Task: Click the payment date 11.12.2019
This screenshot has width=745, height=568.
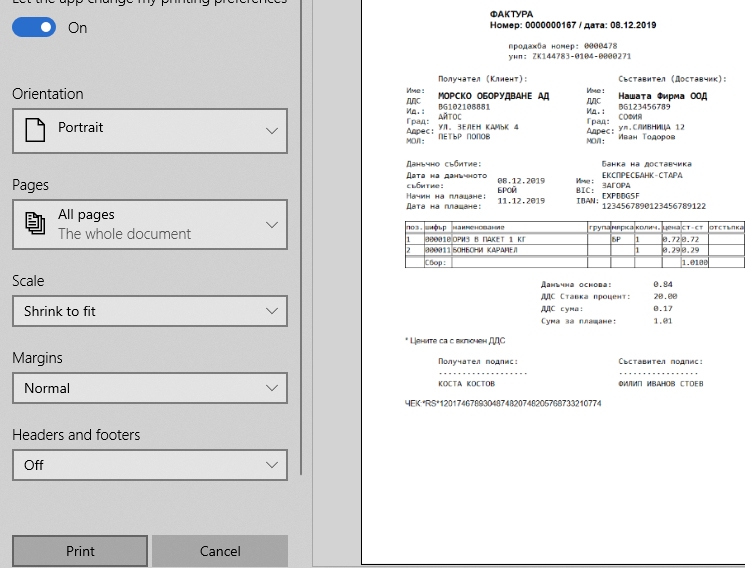Action: [521, 201]
